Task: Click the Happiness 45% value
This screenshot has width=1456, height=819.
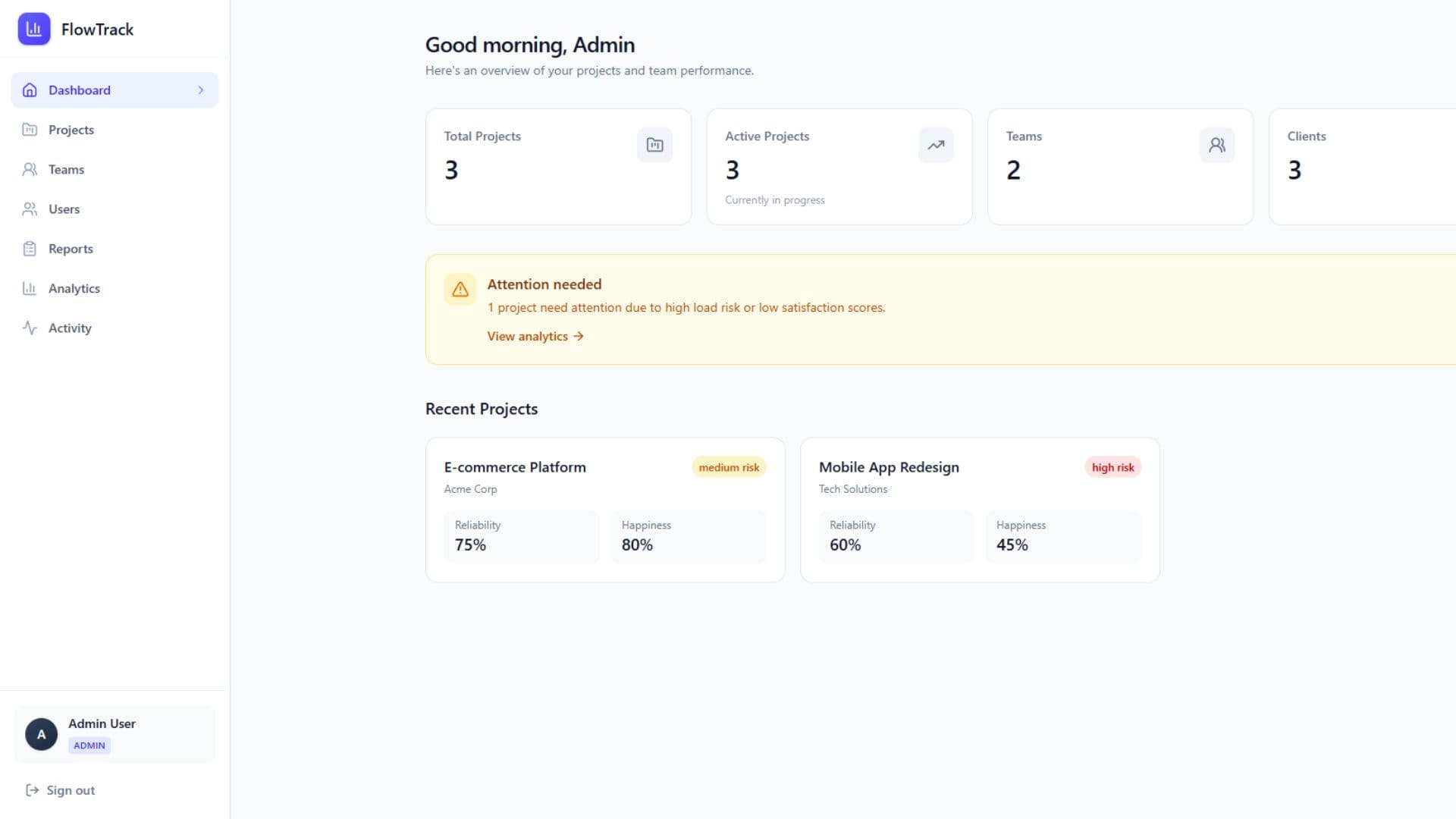Action: pyautogui.click(x=1012, y=544)
